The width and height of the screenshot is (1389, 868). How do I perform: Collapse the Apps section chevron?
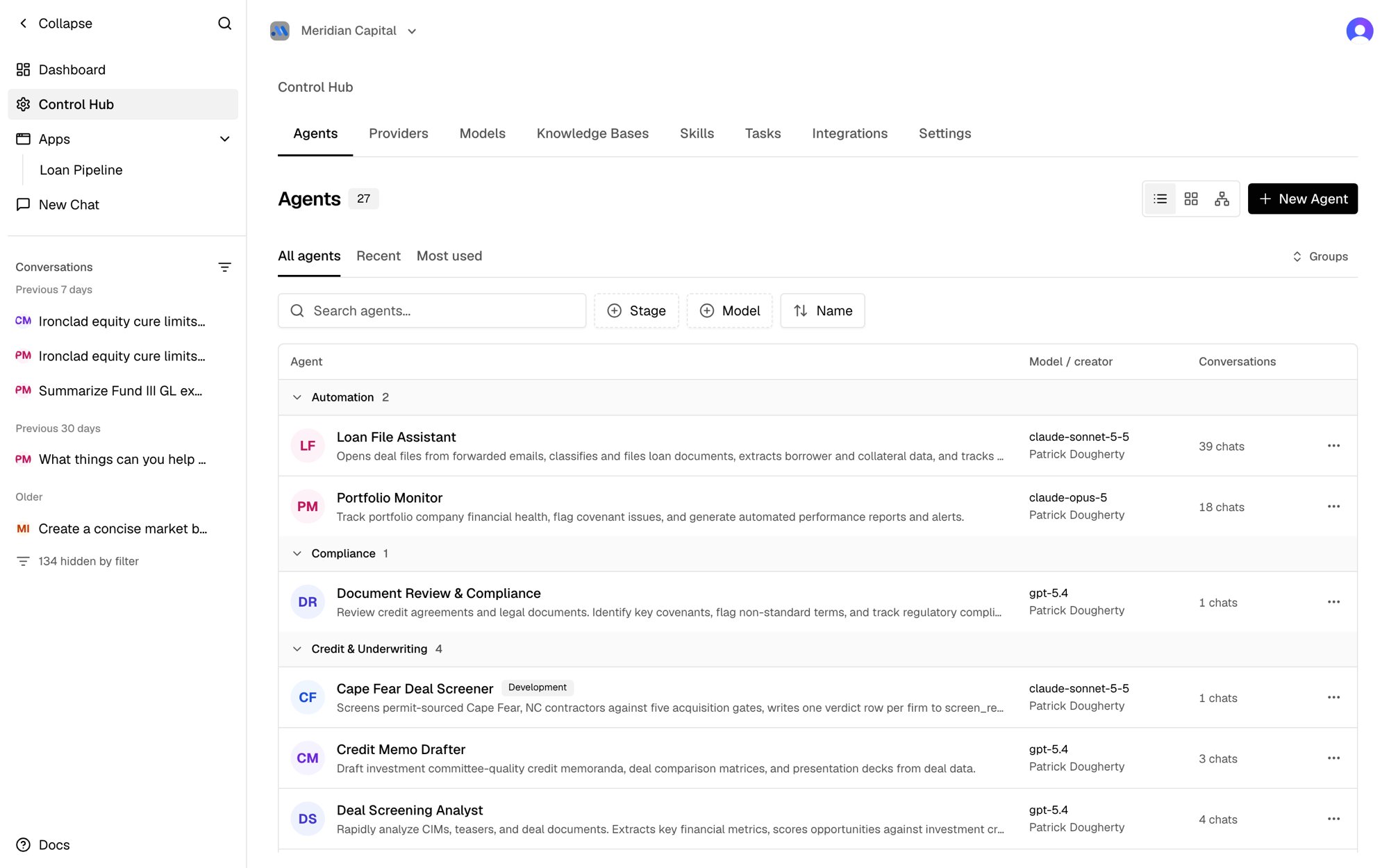pyautogui.click(x=224, y=139)
